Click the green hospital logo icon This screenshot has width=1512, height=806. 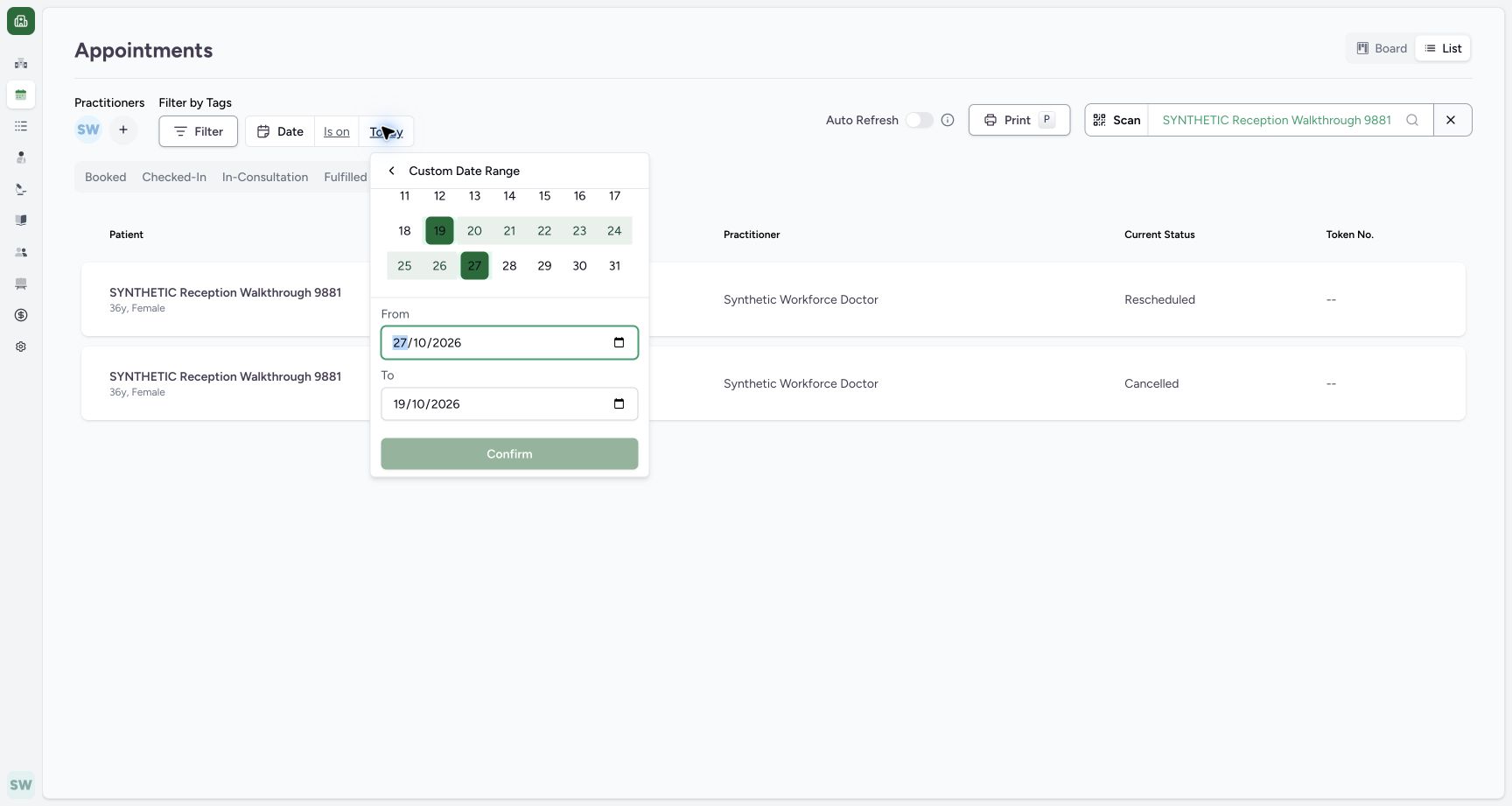click(21, 21)
